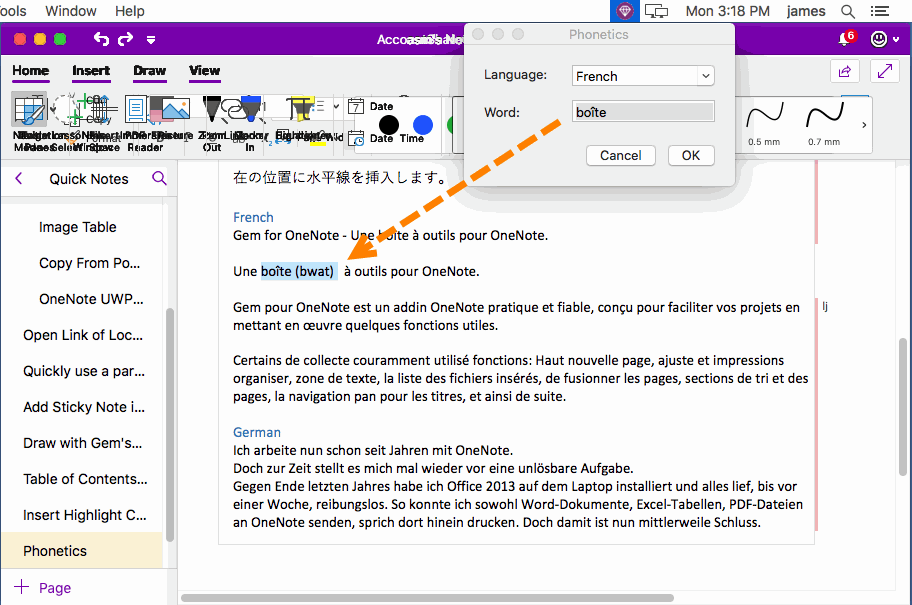Choose the 0.7 mm pen thickness
Viewport: 912px width, 605px height.
(824, 123)
